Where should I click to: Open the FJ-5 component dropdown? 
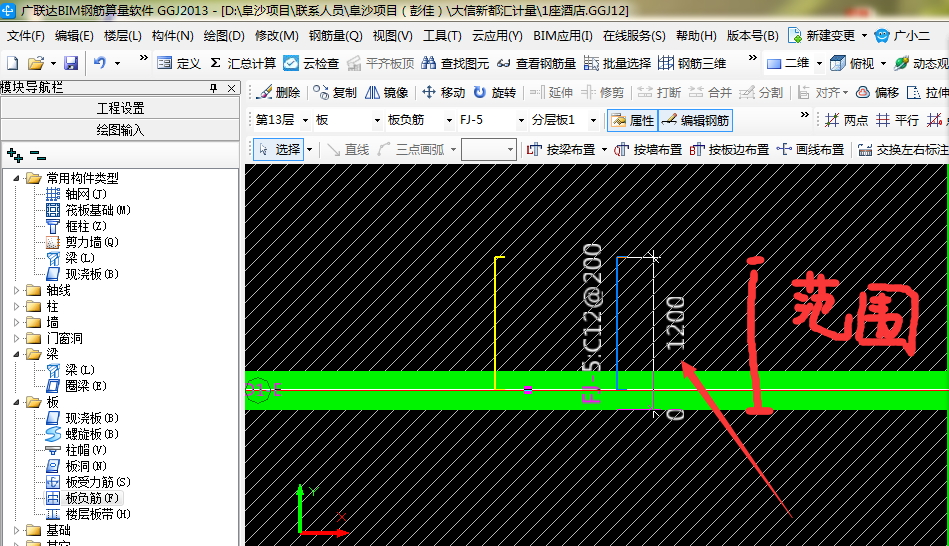point(521,120)
